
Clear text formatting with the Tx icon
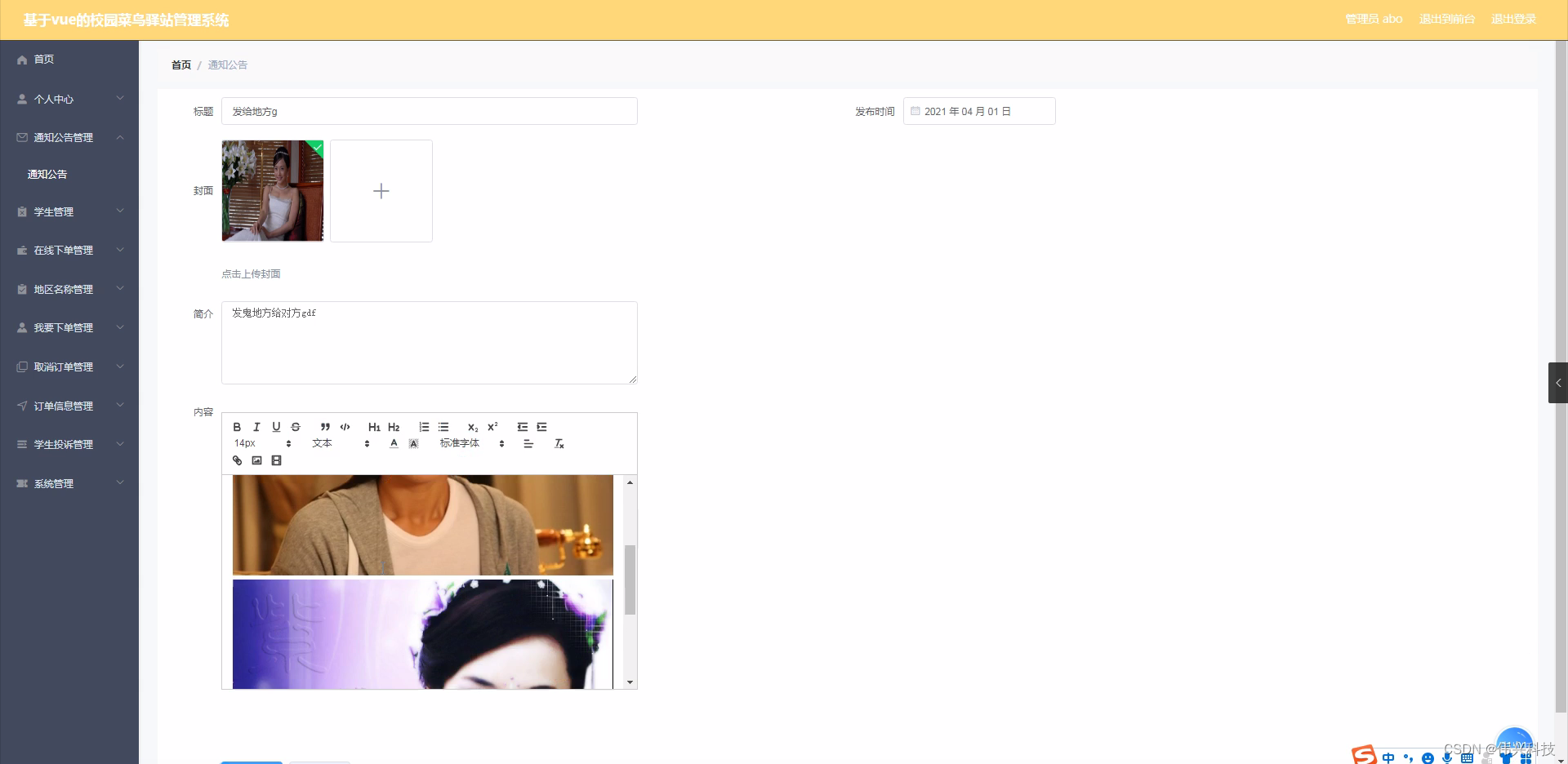[x=559, y=444]
